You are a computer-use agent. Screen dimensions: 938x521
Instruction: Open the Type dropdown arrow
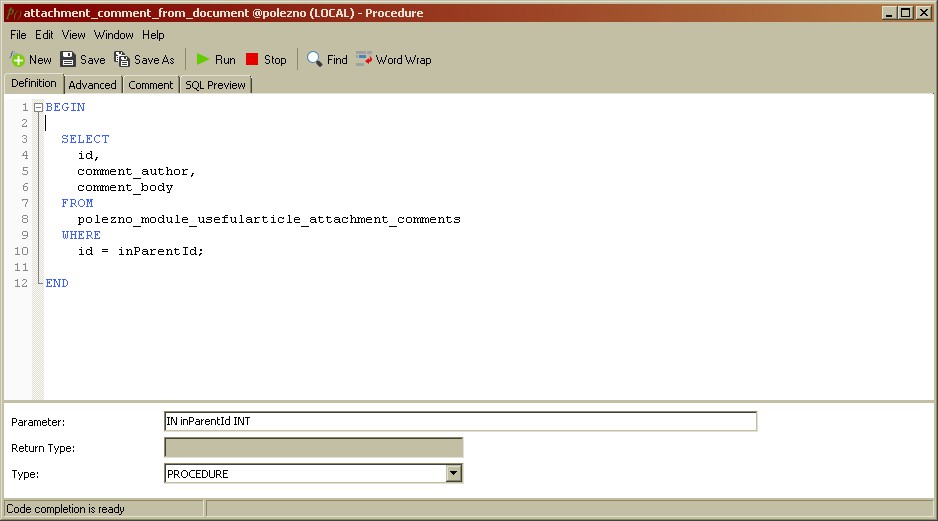point(453,474)
